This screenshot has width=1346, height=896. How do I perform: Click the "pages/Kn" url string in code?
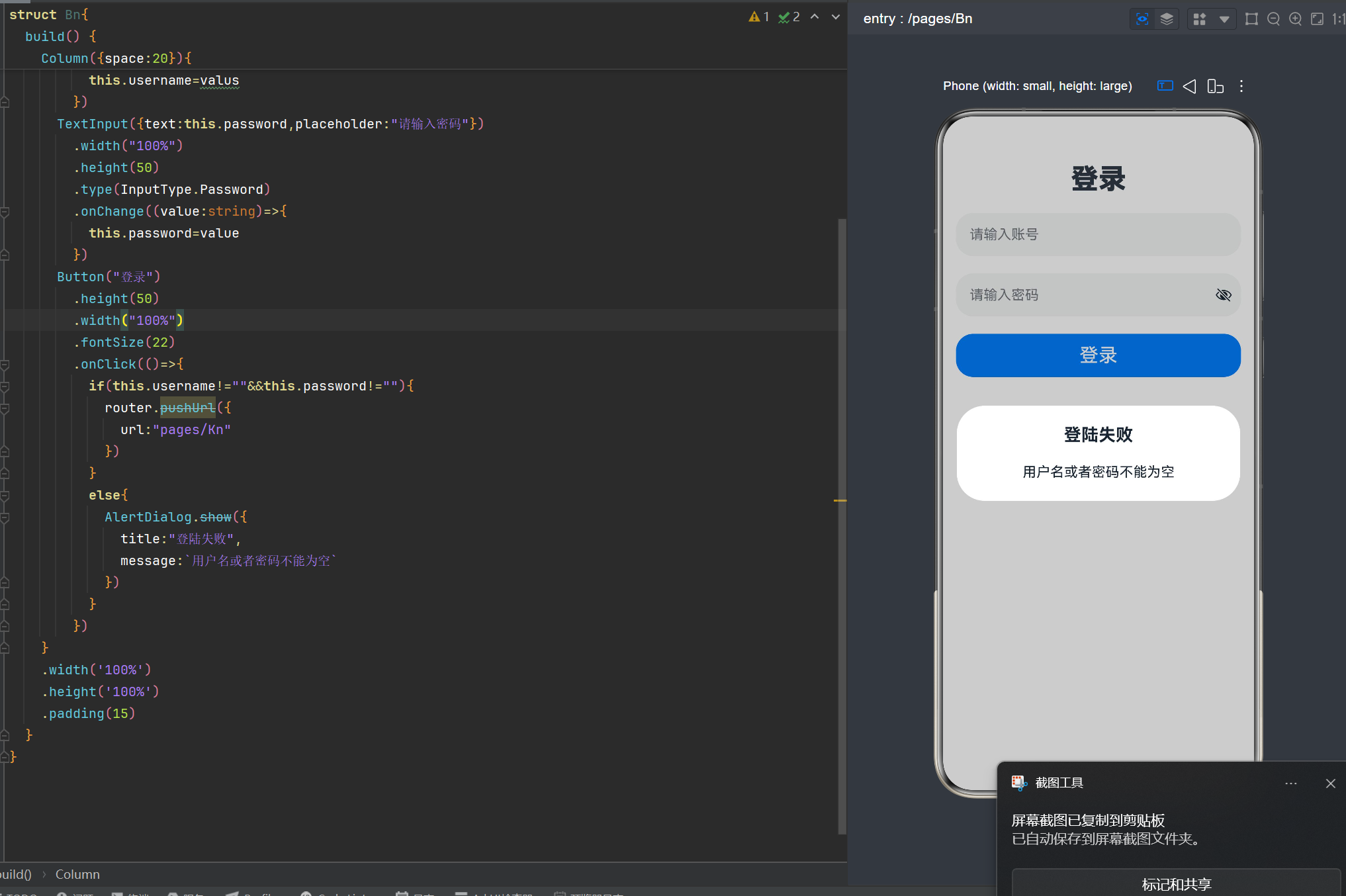[x=192, y=429]
